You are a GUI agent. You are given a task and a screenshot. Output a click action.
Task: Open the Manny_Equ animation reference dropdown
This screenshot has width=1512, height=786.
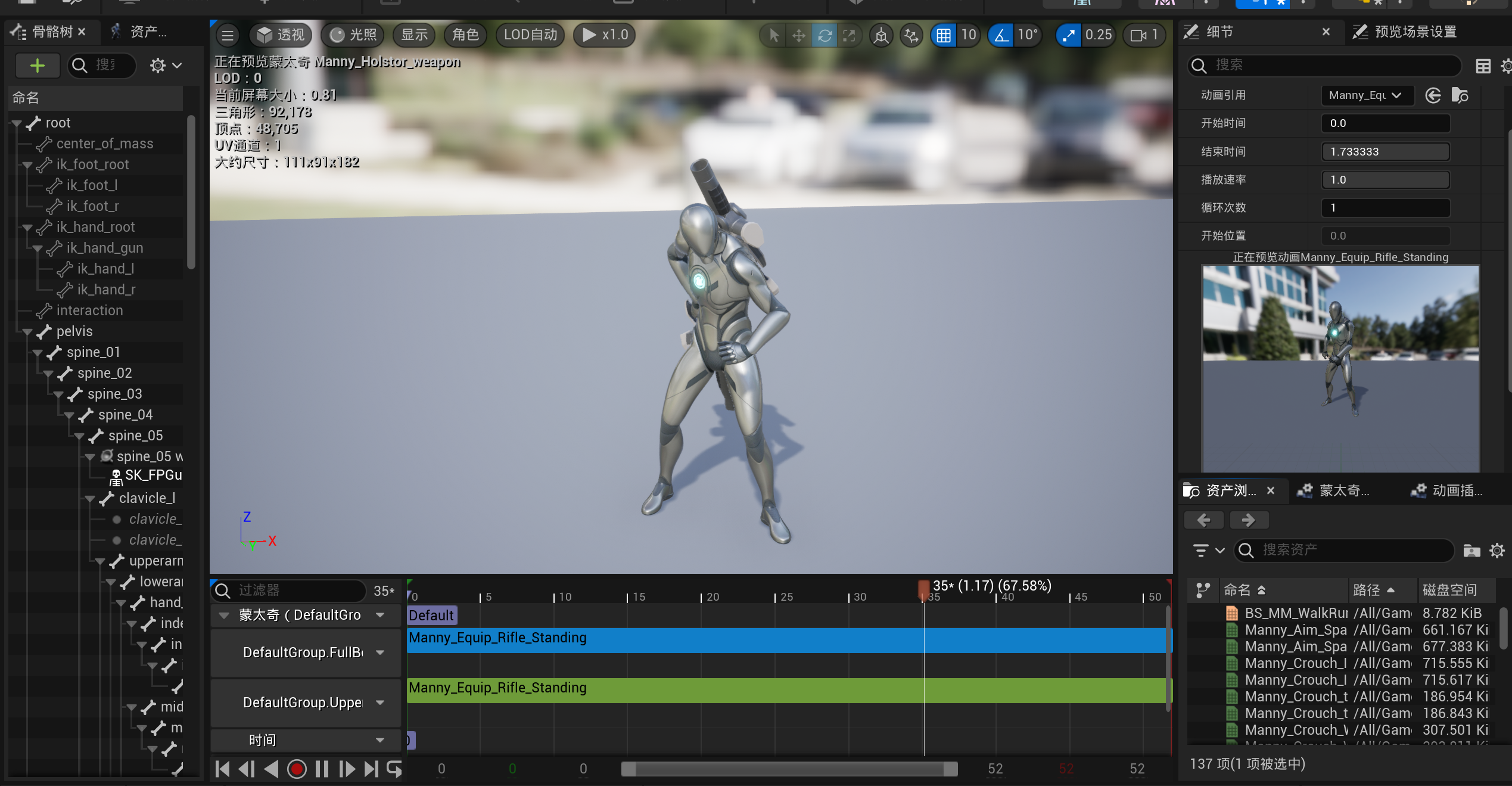pyautogui.click(x=1367, y=95)
